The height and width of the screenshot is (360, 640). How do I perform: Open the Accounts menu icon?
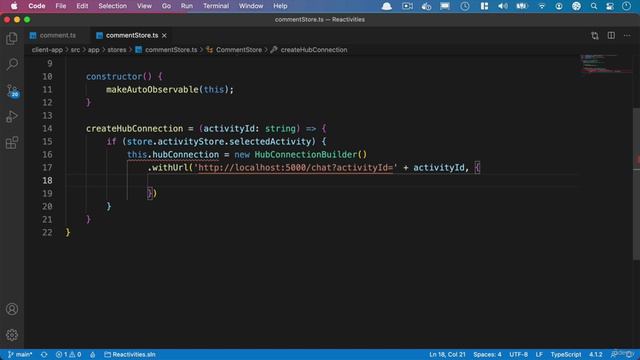coord(12,309)
